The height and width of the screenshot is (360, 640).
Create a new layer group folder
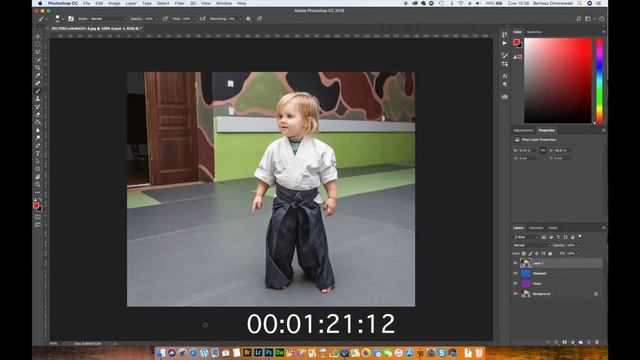(x=580, y=342)
